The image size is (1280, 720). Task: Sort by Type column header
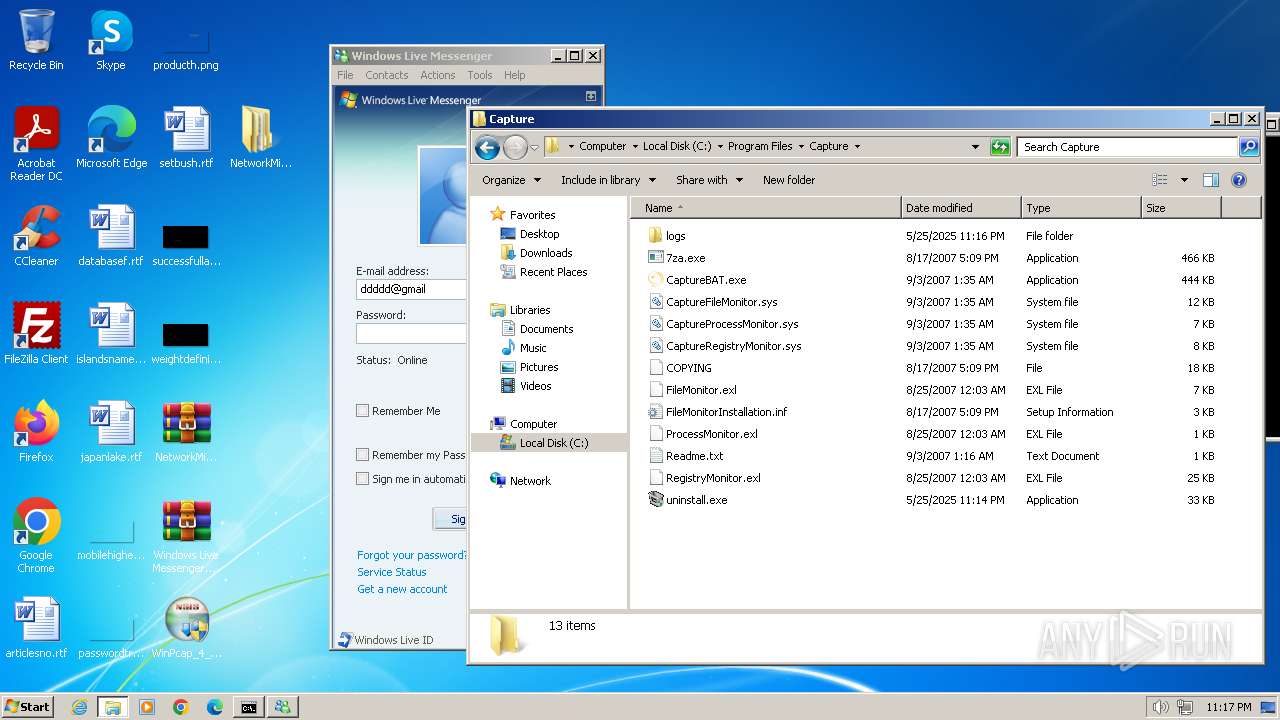(1081, 208)
